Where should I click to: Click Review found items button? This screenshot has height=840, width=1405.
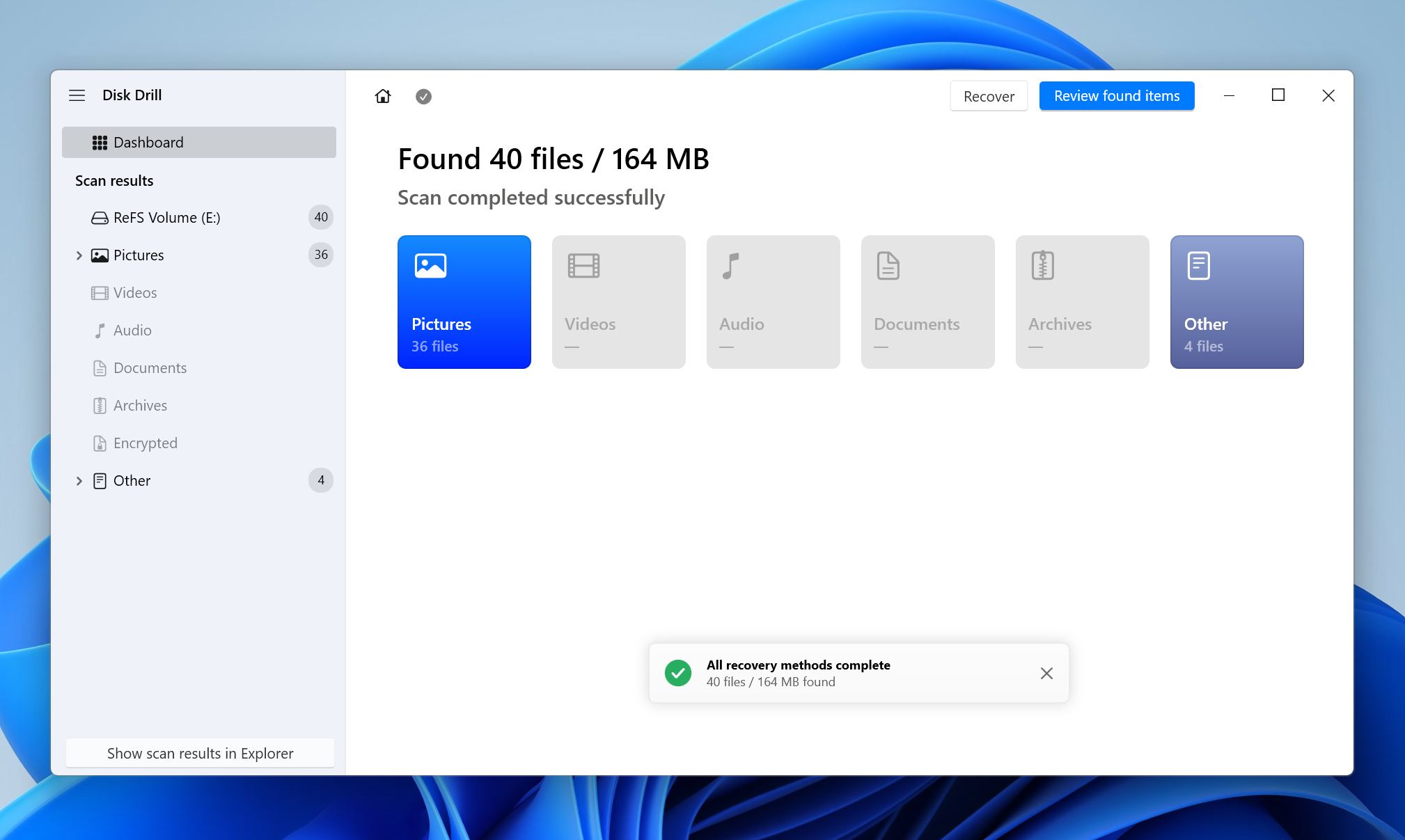coord(1117,96)
